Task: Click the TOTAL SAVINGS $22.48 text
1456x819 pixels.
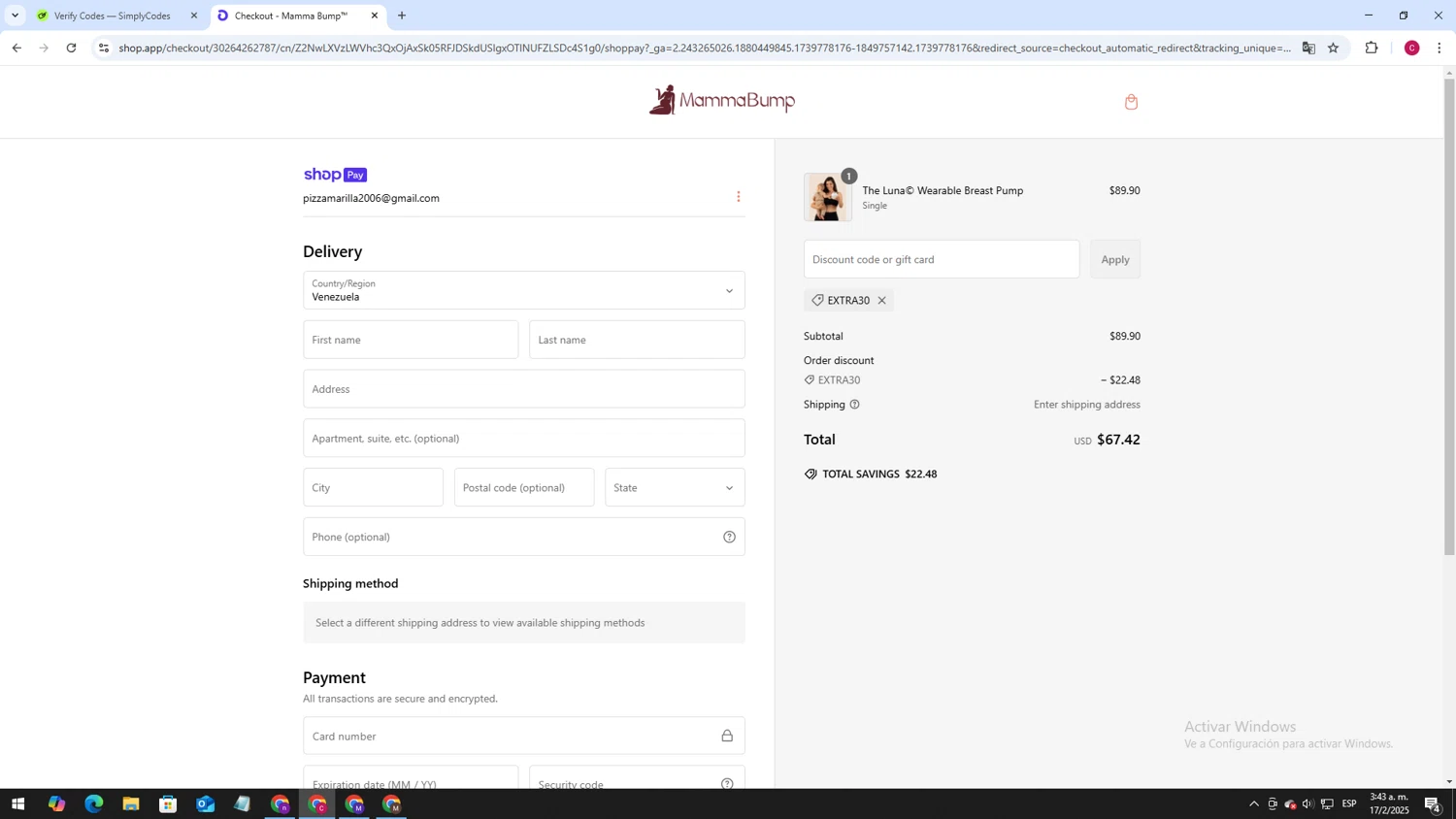Action: 879,475
